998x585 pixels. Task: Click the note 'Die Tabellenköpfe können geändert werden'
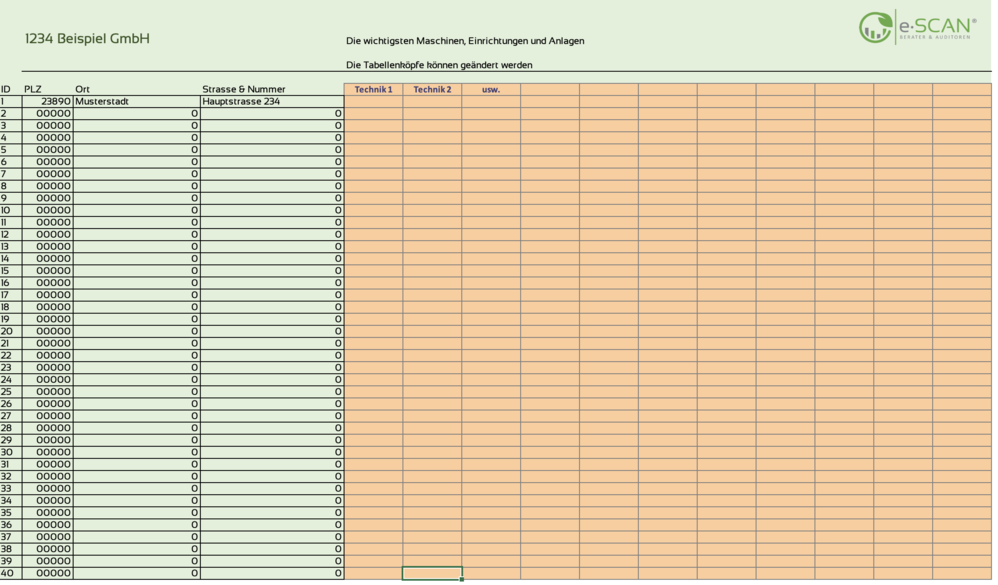[x=439, y=65]
